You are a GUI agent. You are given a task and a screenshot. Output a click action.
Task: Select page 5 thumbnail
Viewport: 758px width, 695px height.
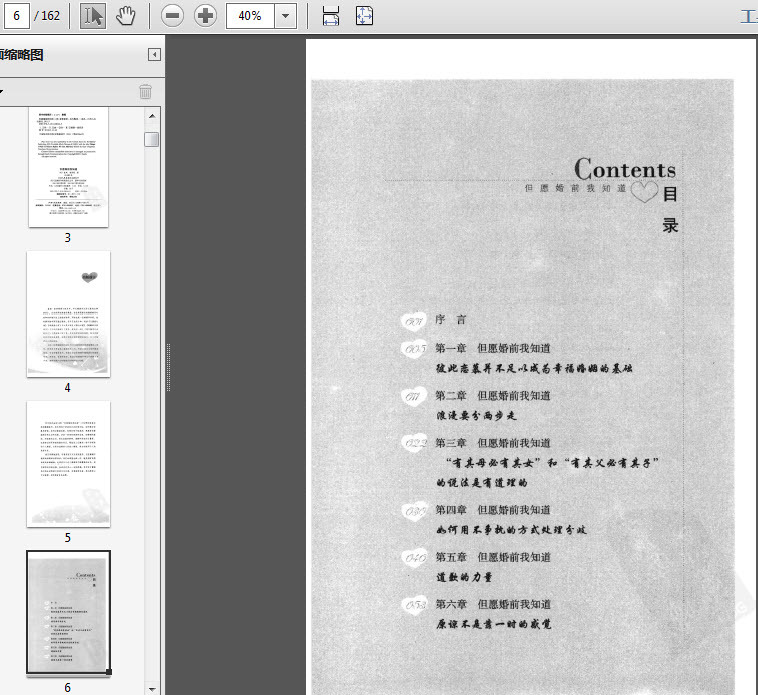(68, 464)
